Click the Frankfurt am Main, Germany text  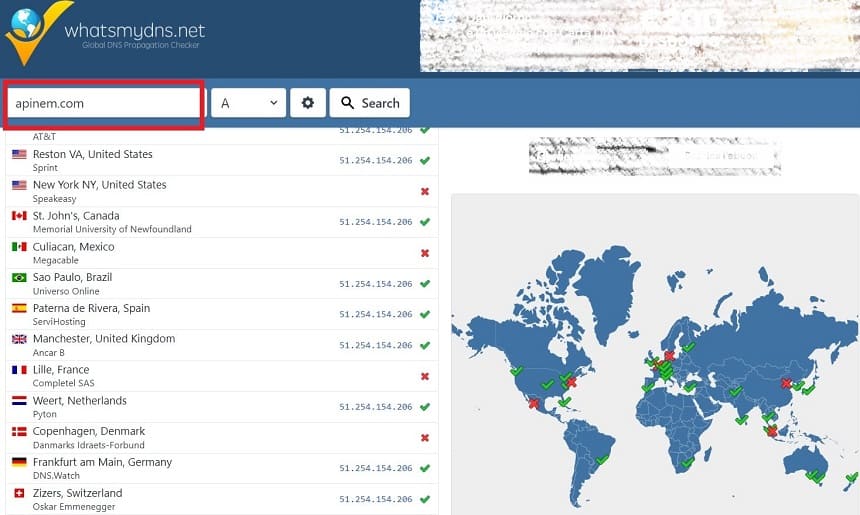click(103, 462)
